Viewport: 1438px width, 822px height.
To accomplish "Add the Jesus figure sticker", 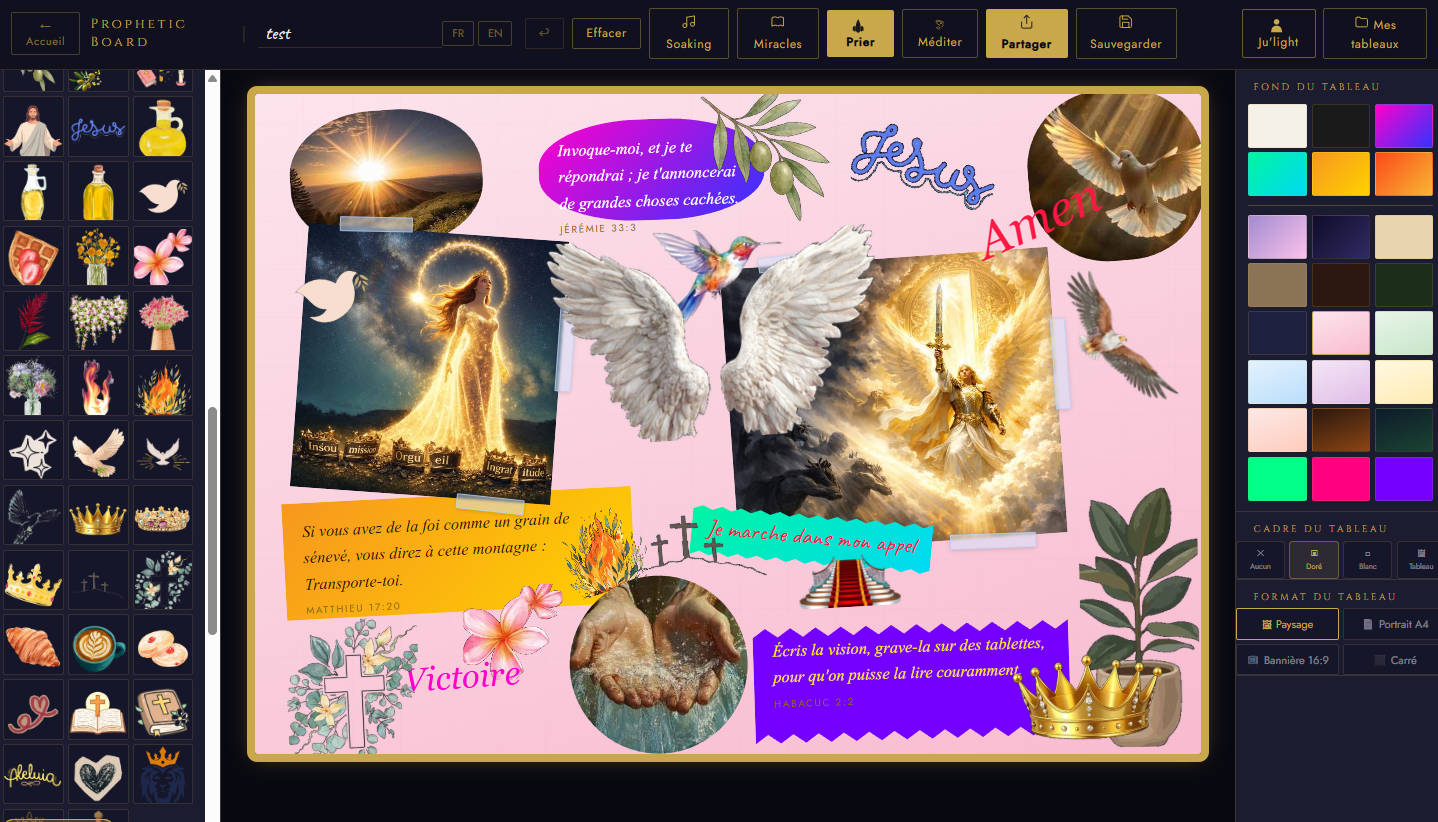I will [33, 127].
